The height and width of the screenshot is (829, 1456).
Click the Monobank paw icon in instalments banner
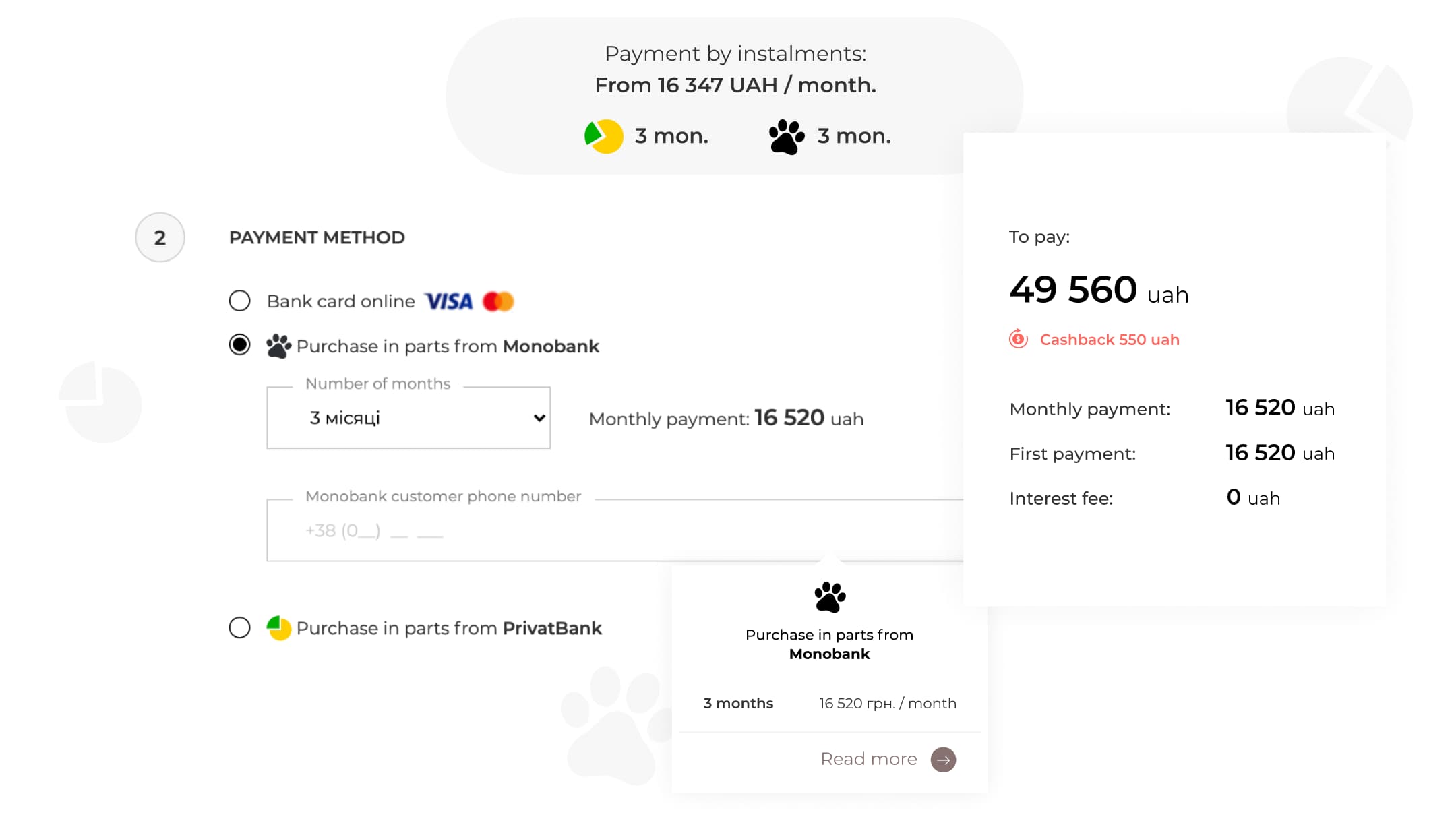click(787, 137)
